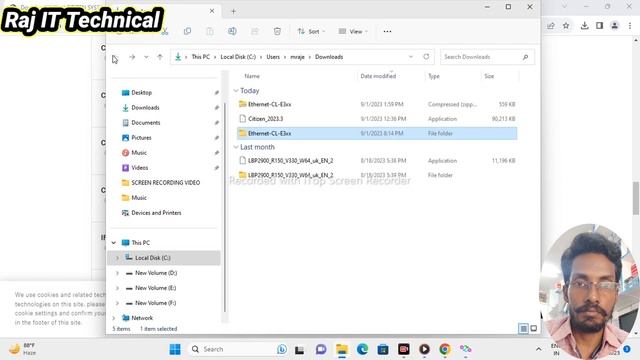Viewport: 640px width, 360px height.
Task: Click Chrome share page icon
Action: click(551, 26)
